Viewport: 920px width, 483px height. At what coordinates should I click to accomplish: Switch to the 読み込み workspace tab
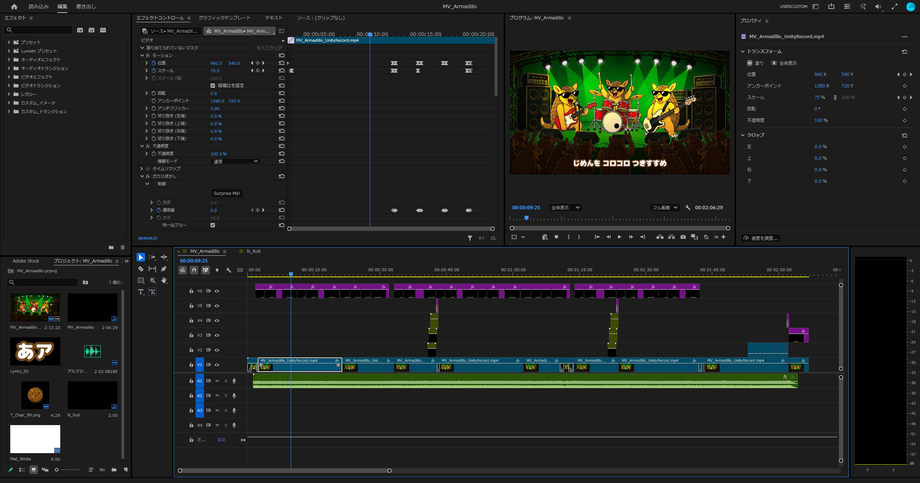[39, 6]
